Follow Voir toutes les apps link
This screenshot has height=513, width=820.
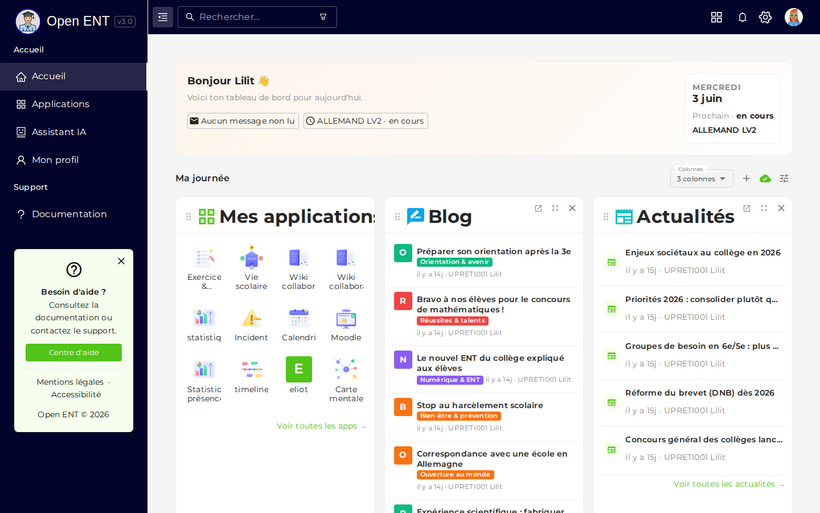pos(322,426)
